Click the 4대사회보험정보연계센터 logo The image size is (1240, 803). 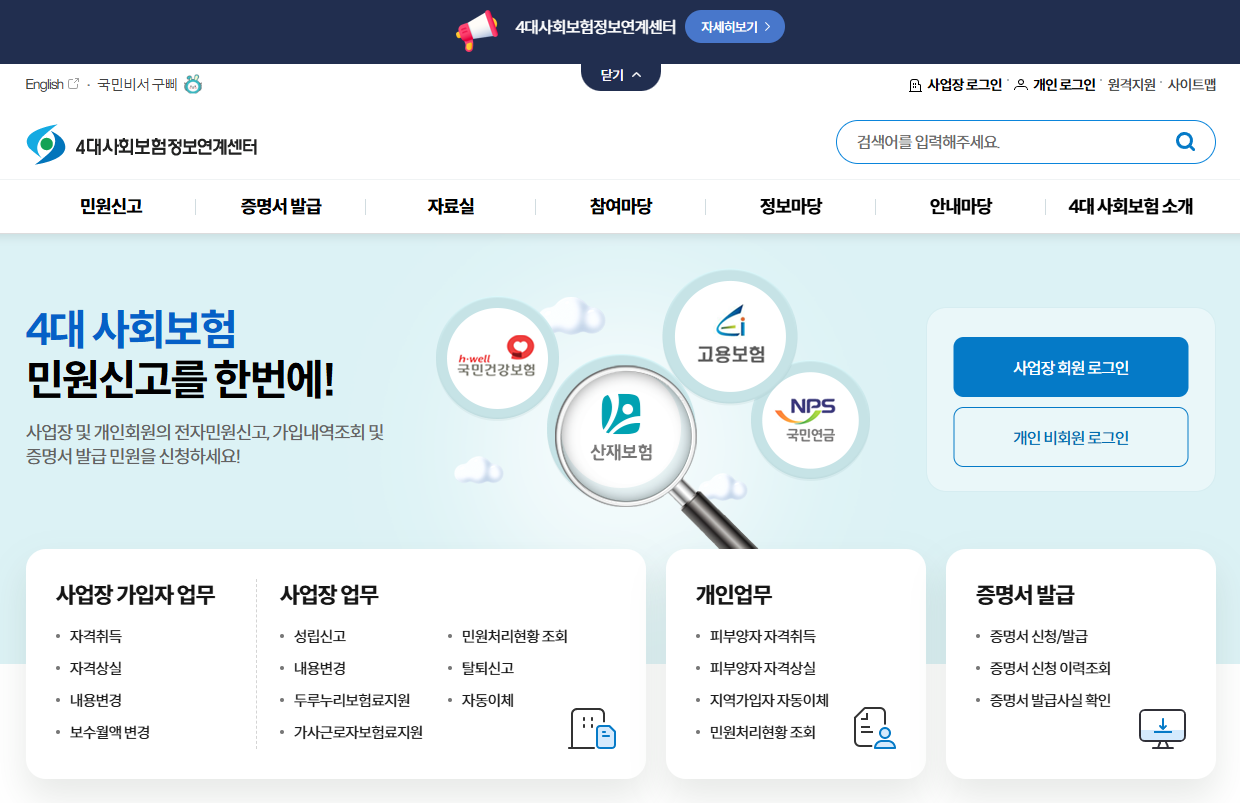142,145
